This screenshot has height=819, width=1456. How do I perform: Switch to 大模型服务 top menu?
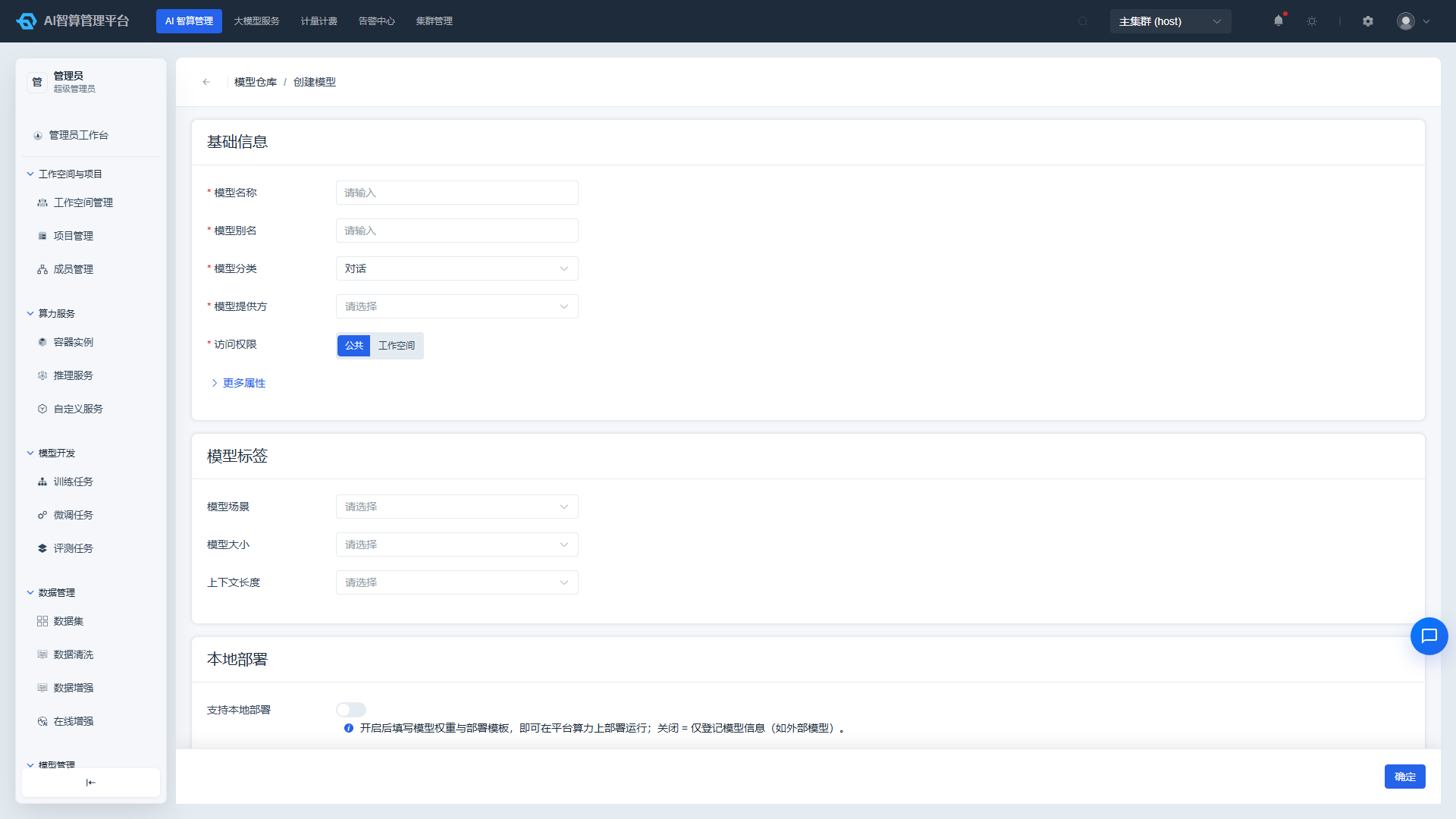click(x=256, y=21)
